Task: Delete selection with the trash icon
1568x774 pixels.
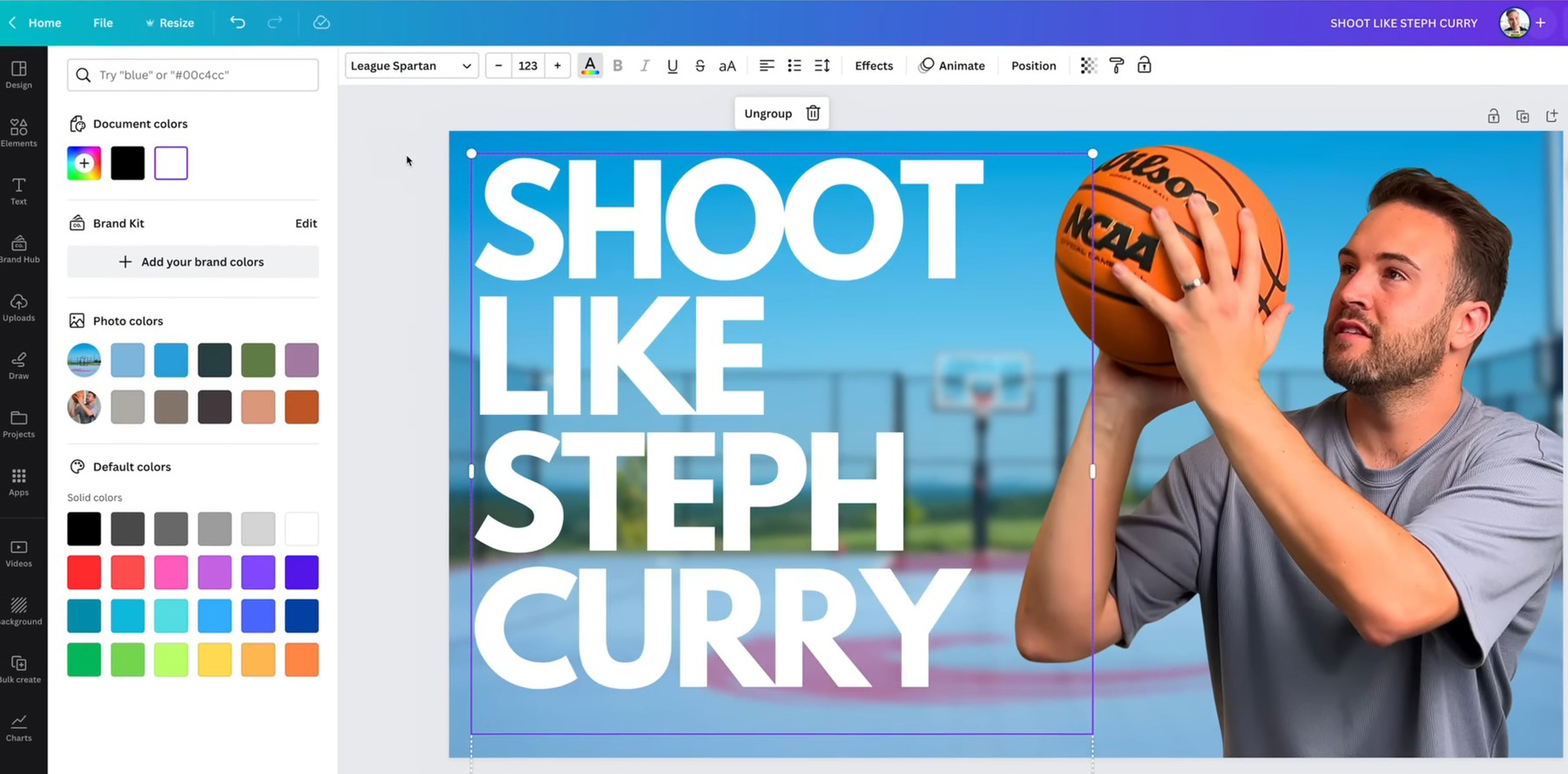Action: (813, 113)
